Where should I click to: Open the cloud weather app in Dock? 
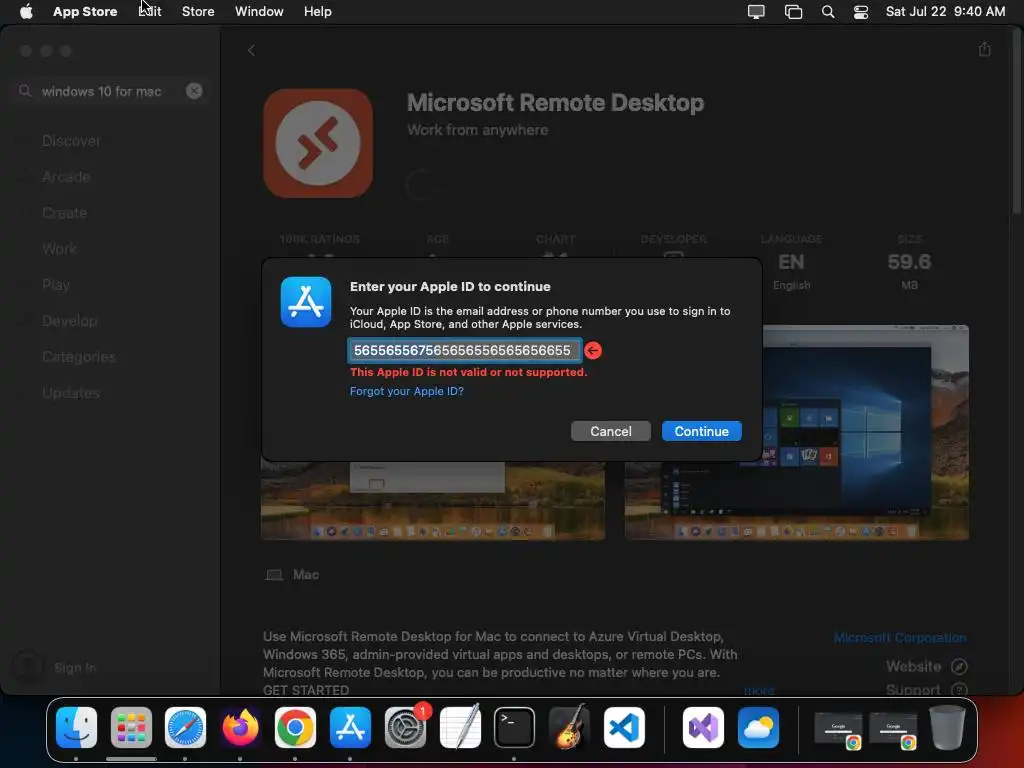tap(758, 728)
